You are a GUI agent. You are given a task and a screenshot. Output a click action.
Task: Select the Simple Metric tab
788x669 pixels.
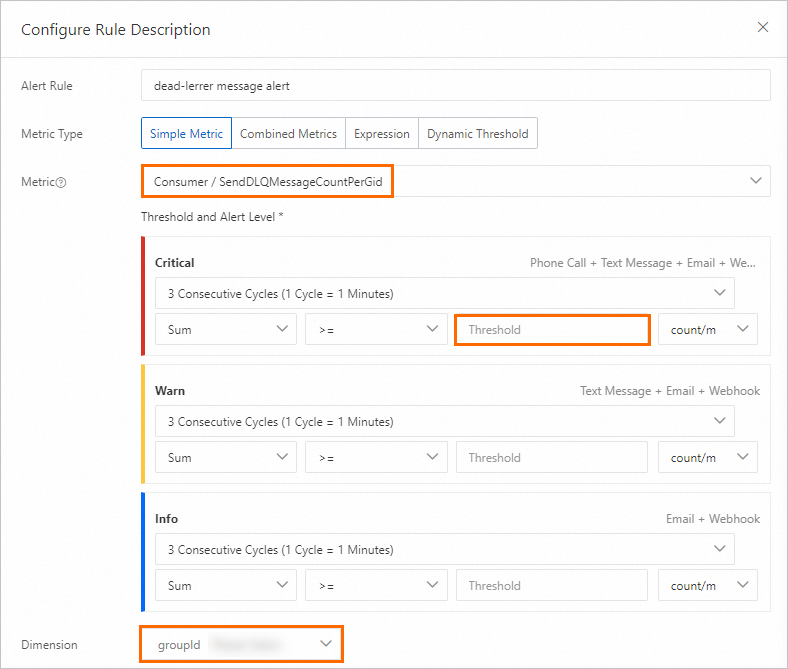click(187, 134)
